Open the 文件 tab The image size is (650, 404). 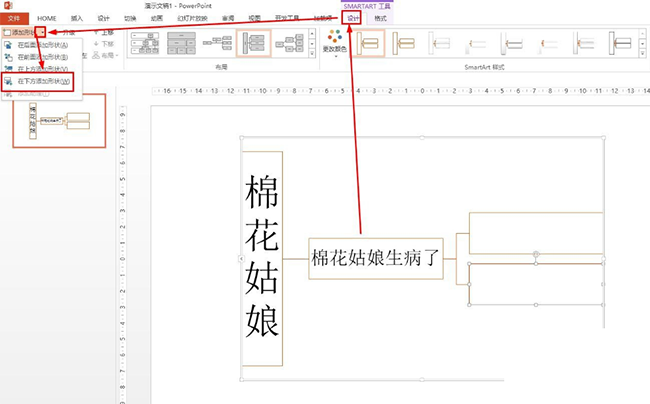[14, 19]
